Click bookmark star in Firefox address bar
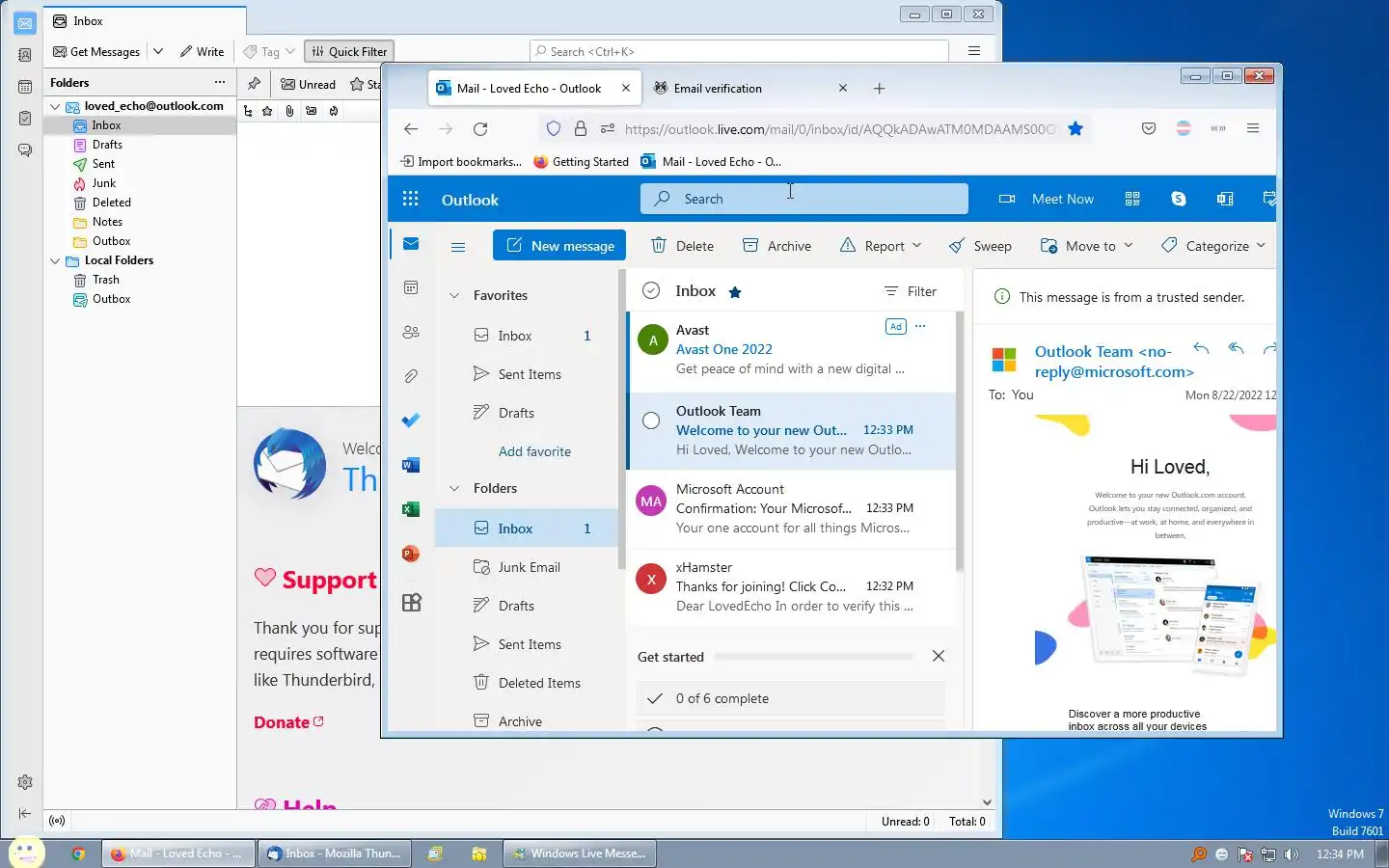 1076,128
